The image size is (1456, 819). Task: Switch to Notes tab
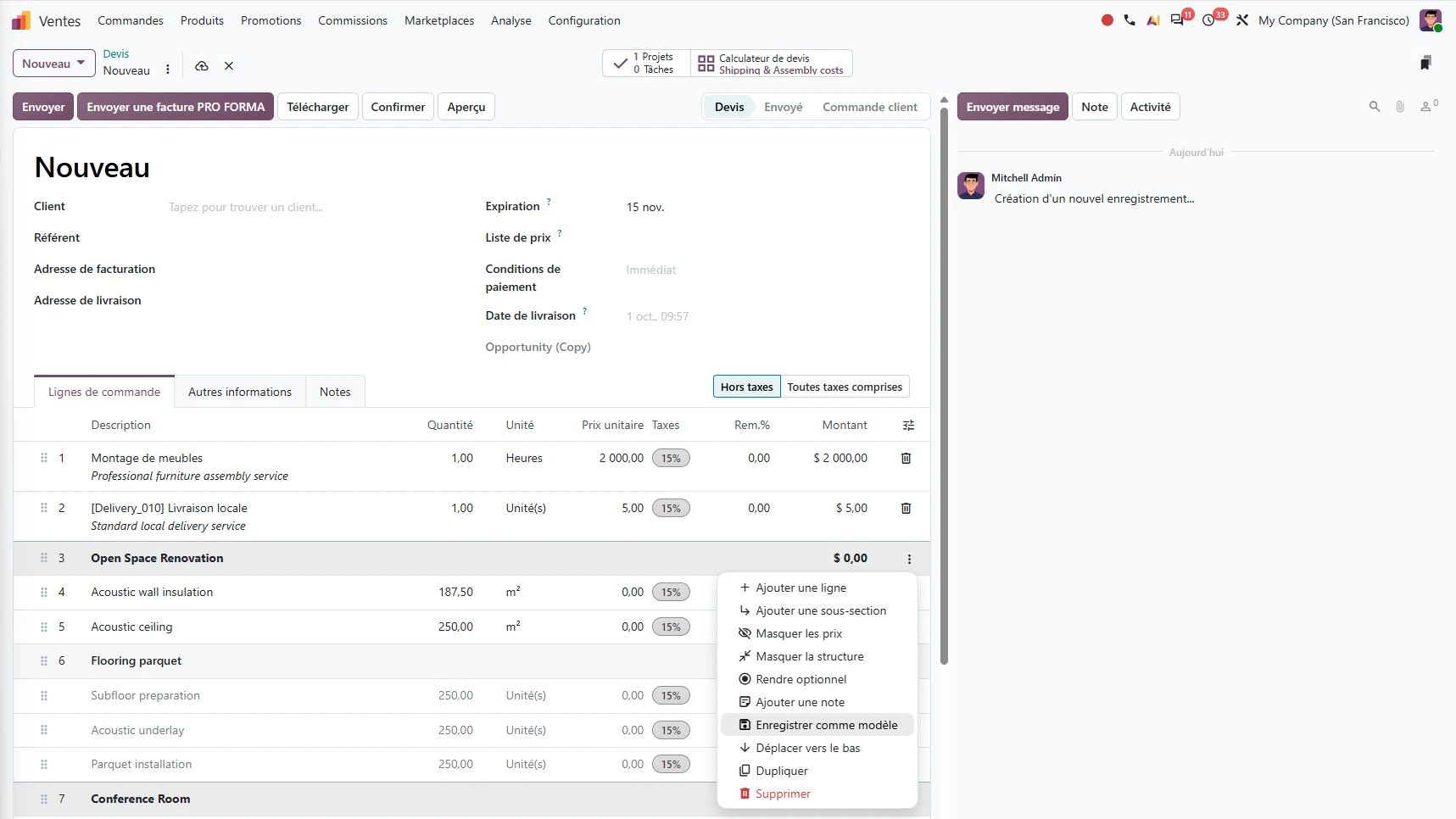(335, 392)
